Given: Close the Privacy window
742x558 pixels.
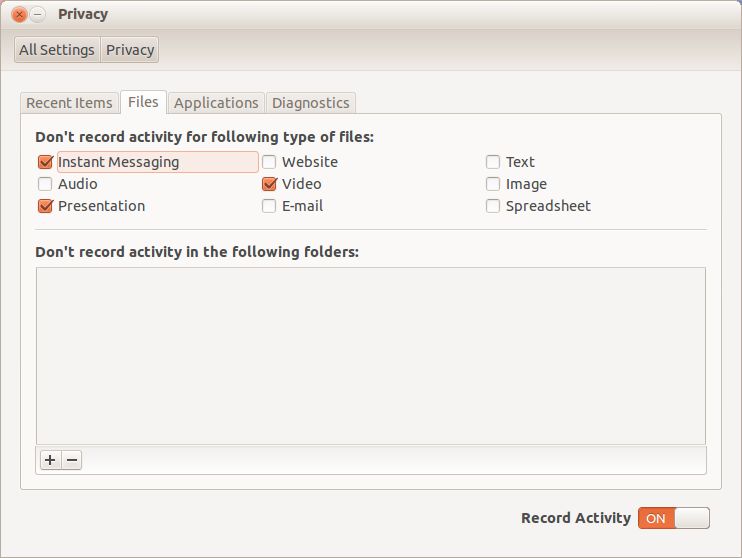Looking at the screenshot, I should point(19,15).
